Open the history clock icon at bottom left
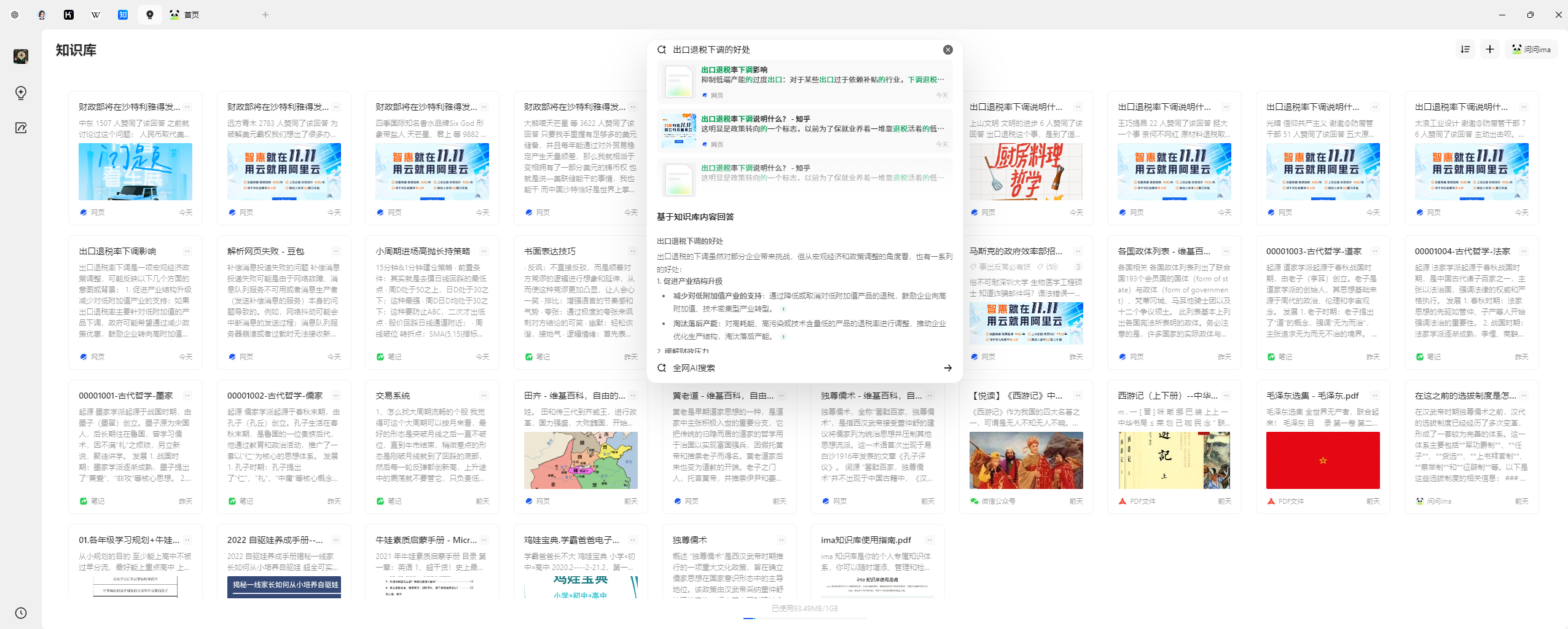The width and height of the screenshot is (1568, 629). 21,612
